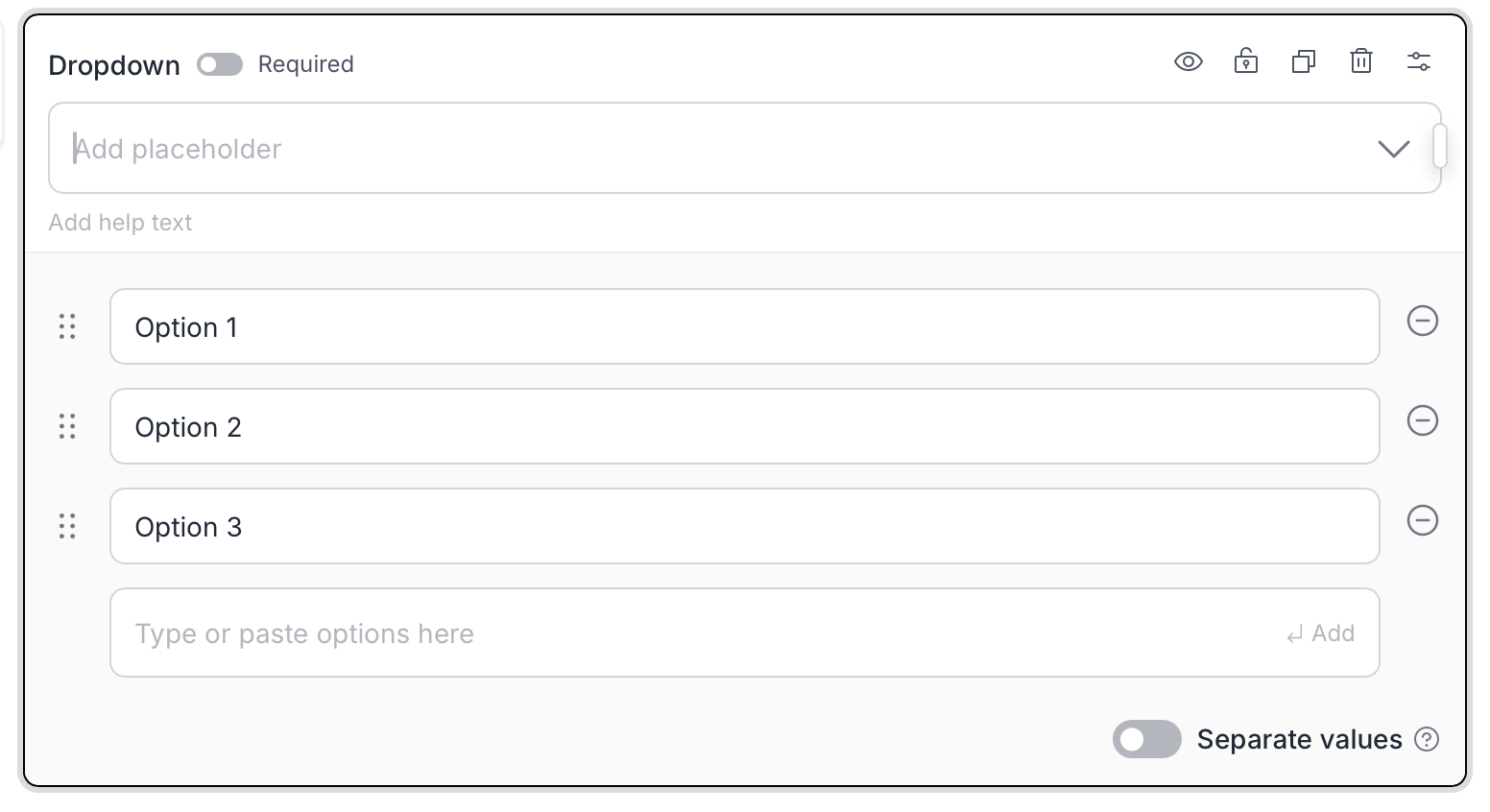Image resolution: width=1490 pixels, height=812 pixels.
Task: Duplicate the Dropdown field
Action: click(1303, 62)
